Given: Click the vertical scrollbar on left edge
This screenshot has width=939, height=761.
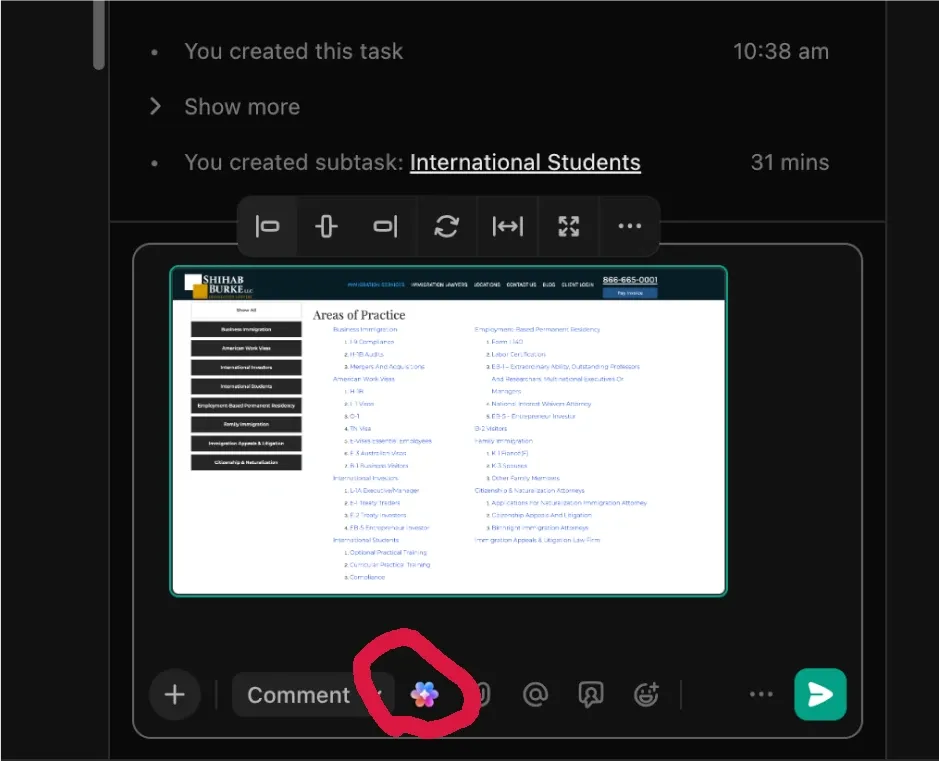Looking at the screenshot, I should click(x=98, y=35).
